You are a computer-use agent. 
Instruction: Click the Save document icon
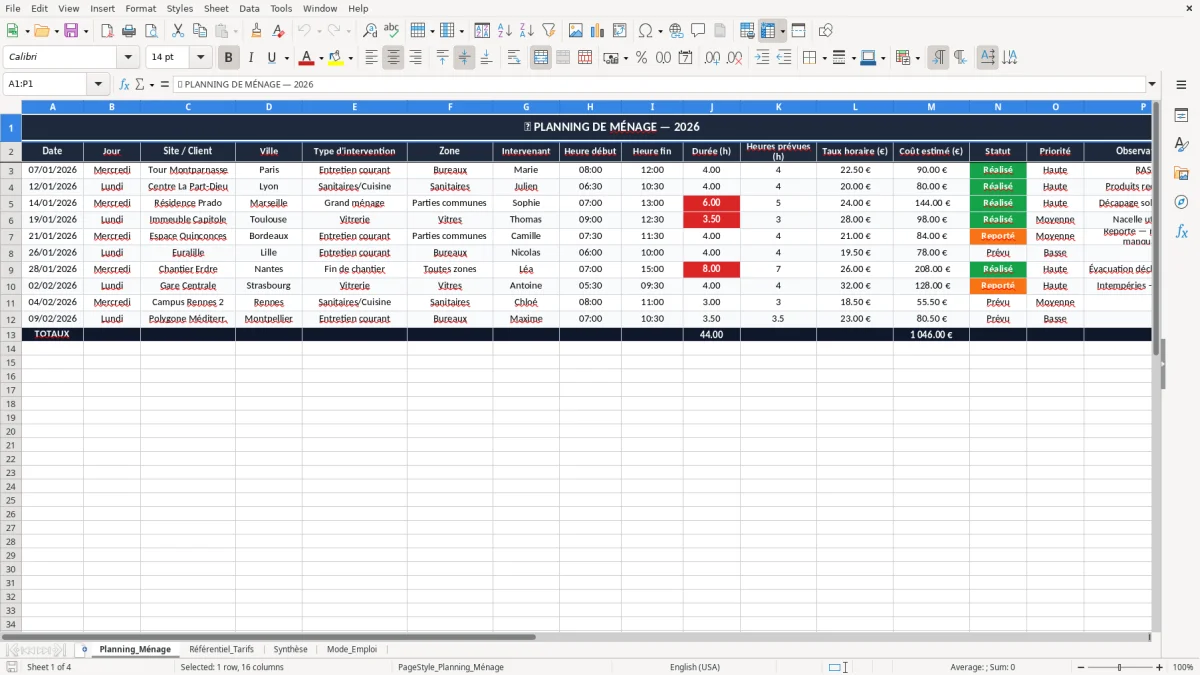click(x=71, y=31)
